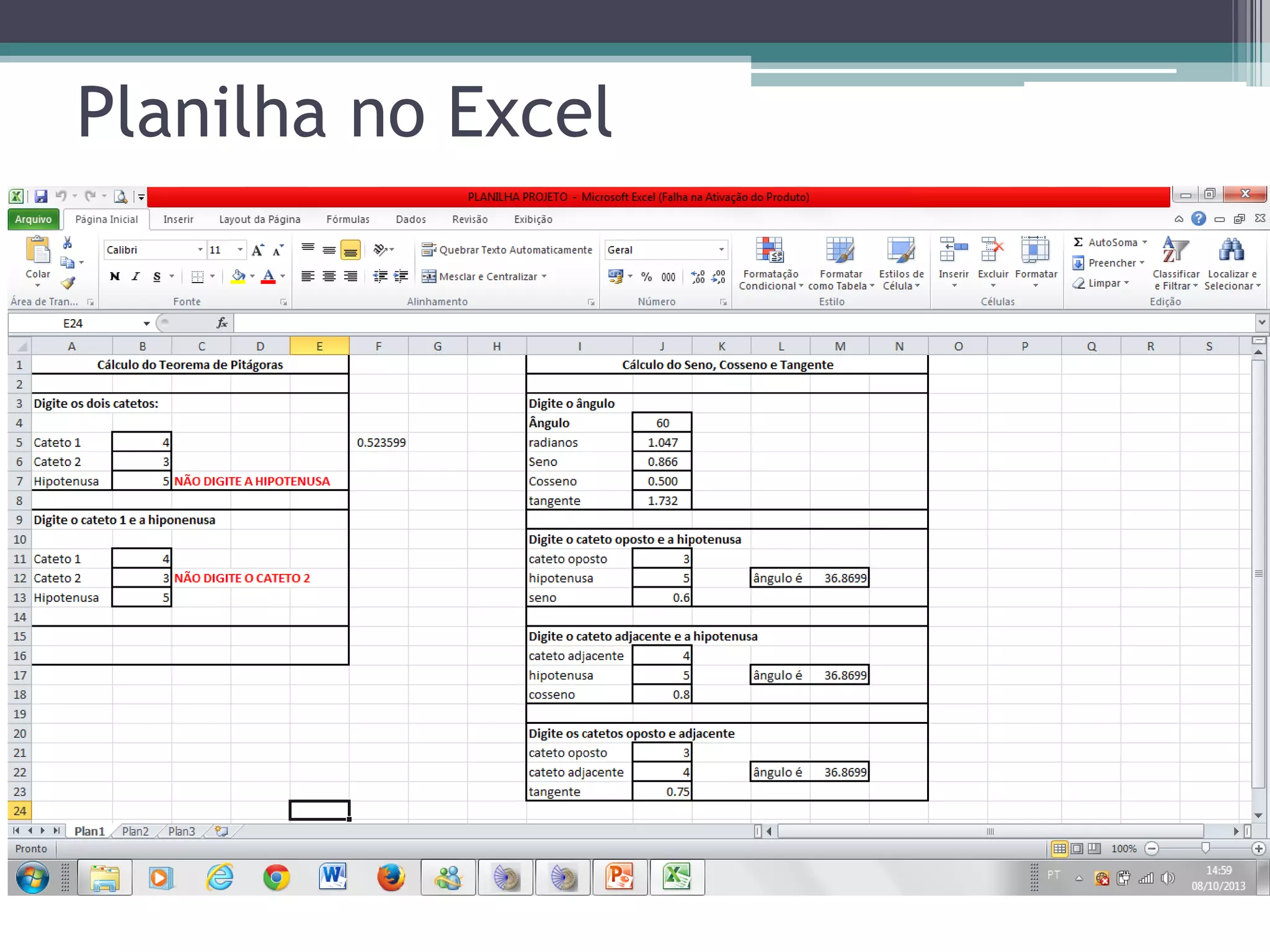The width and height of the screenshot is (1270, 952).
Task: Toggle italic I formatting
Action: 136,276
